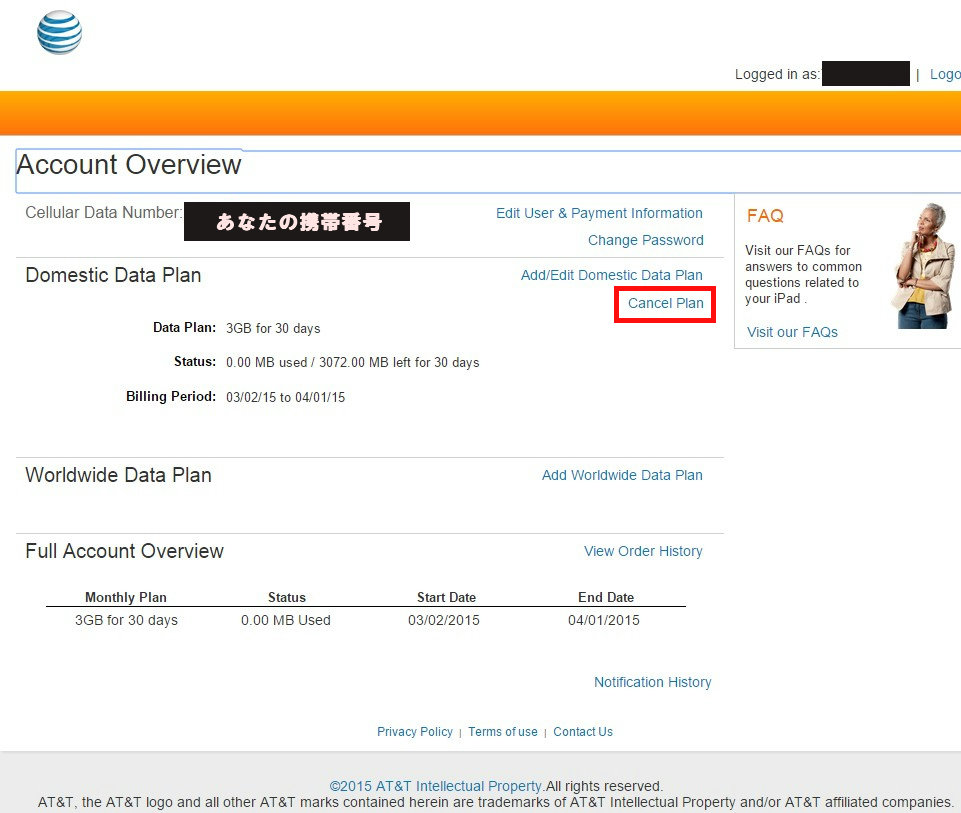Click the bold 'Status:' label
The width and height of the screenshot is (961, 813).
(x=195, y=362)
